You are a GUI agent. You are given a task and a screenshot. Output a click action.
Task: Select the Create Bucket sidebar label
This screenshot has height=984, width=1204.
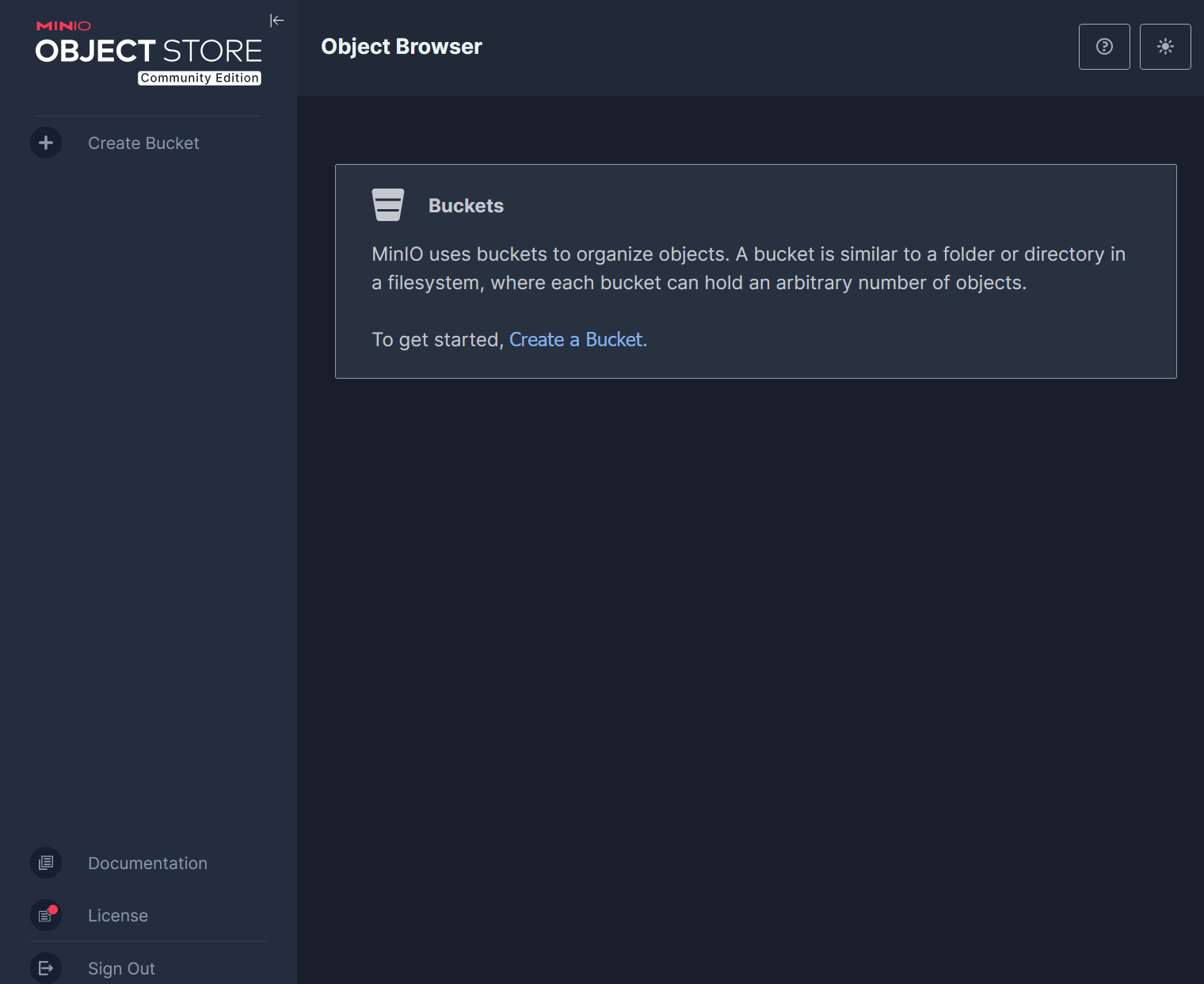coord(143,143)
